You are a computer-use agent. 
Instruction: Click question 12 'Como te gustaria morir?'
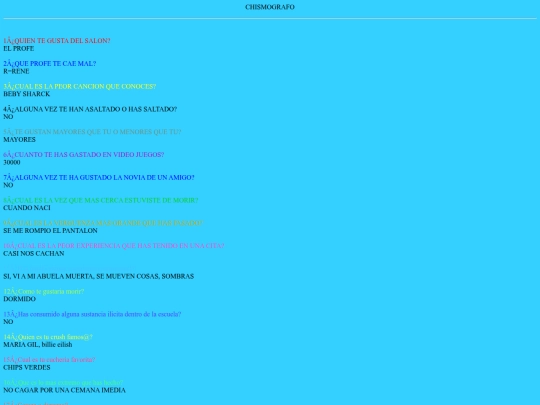44,291
